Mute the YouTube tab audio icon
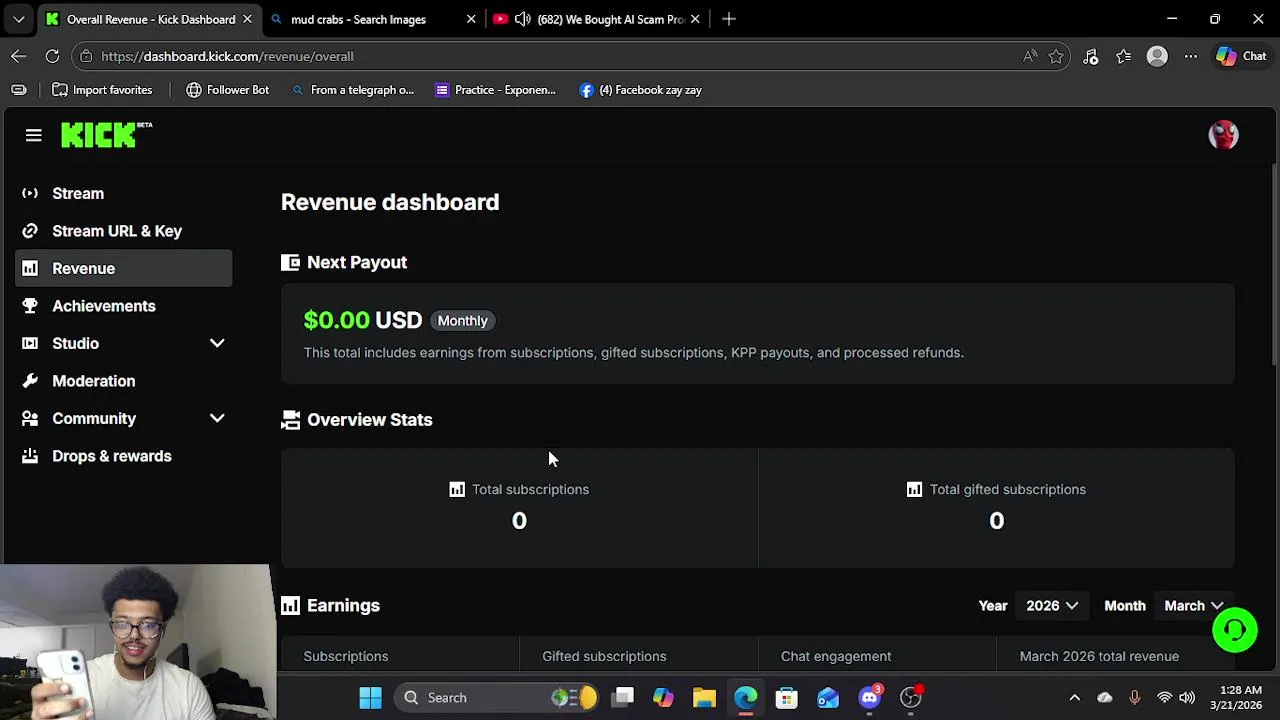 tap(522, 19)
